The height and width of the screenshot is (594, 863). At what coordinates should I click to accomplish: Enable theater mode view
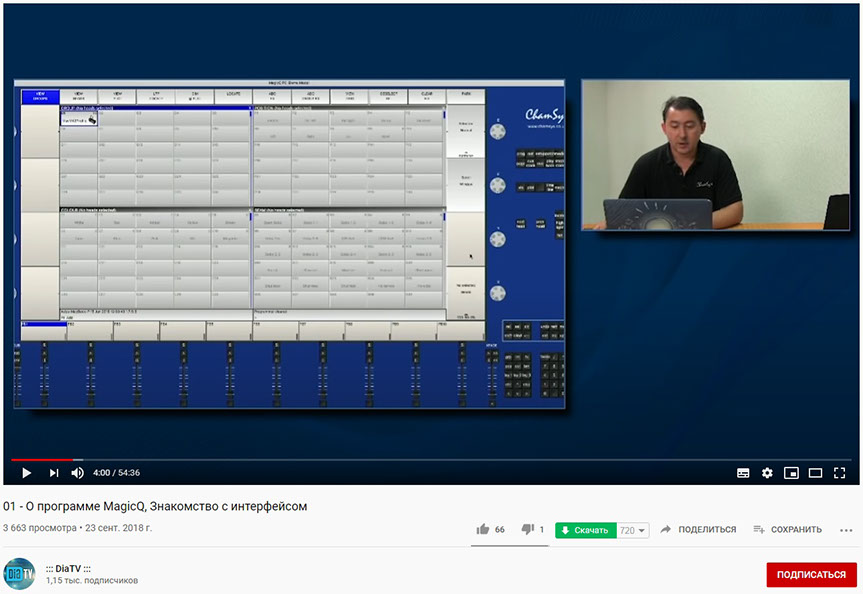pos(815,473)
